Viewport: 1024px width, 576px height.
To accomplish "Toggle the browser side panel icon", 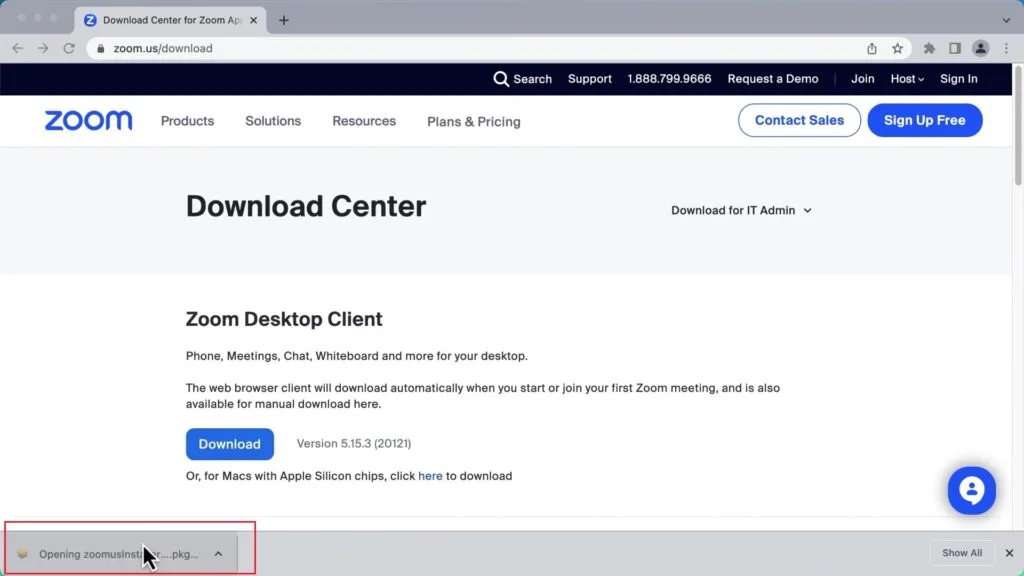I will tap(955, 48).
